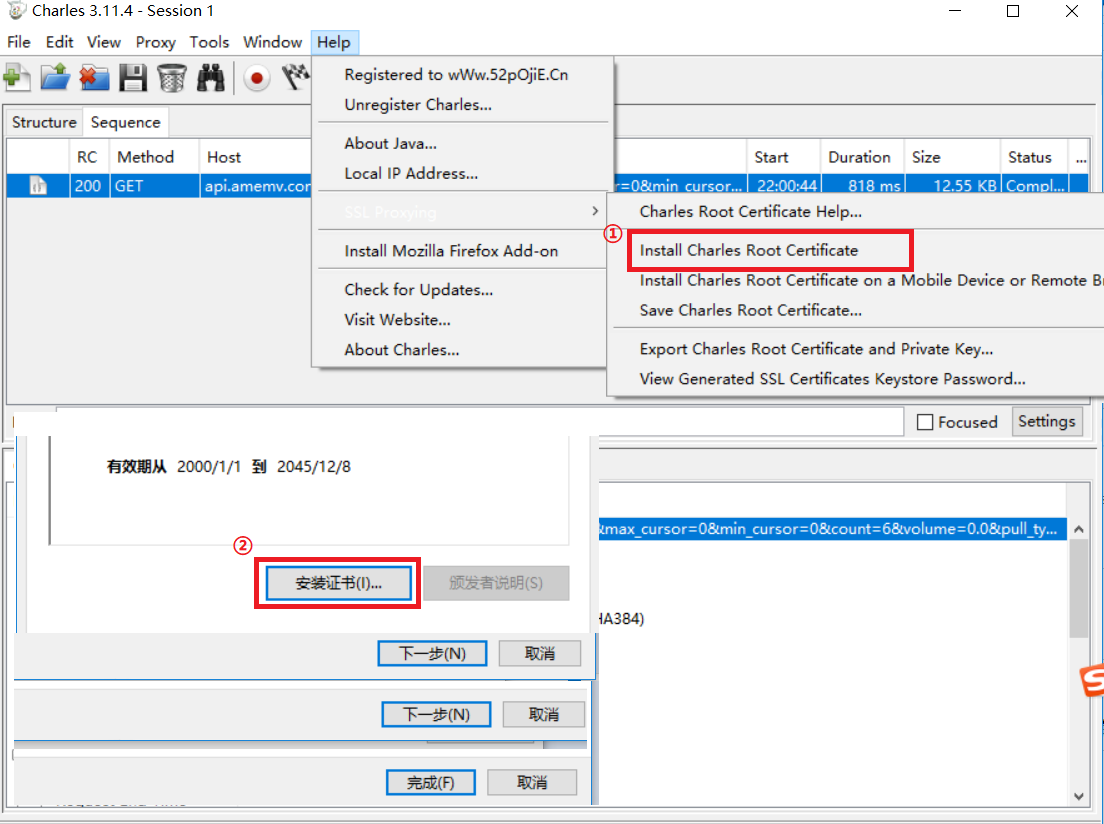Screen dimensions: 1104x824
Task: Click the 12.55 KB size cell
Action: [954, 186]
